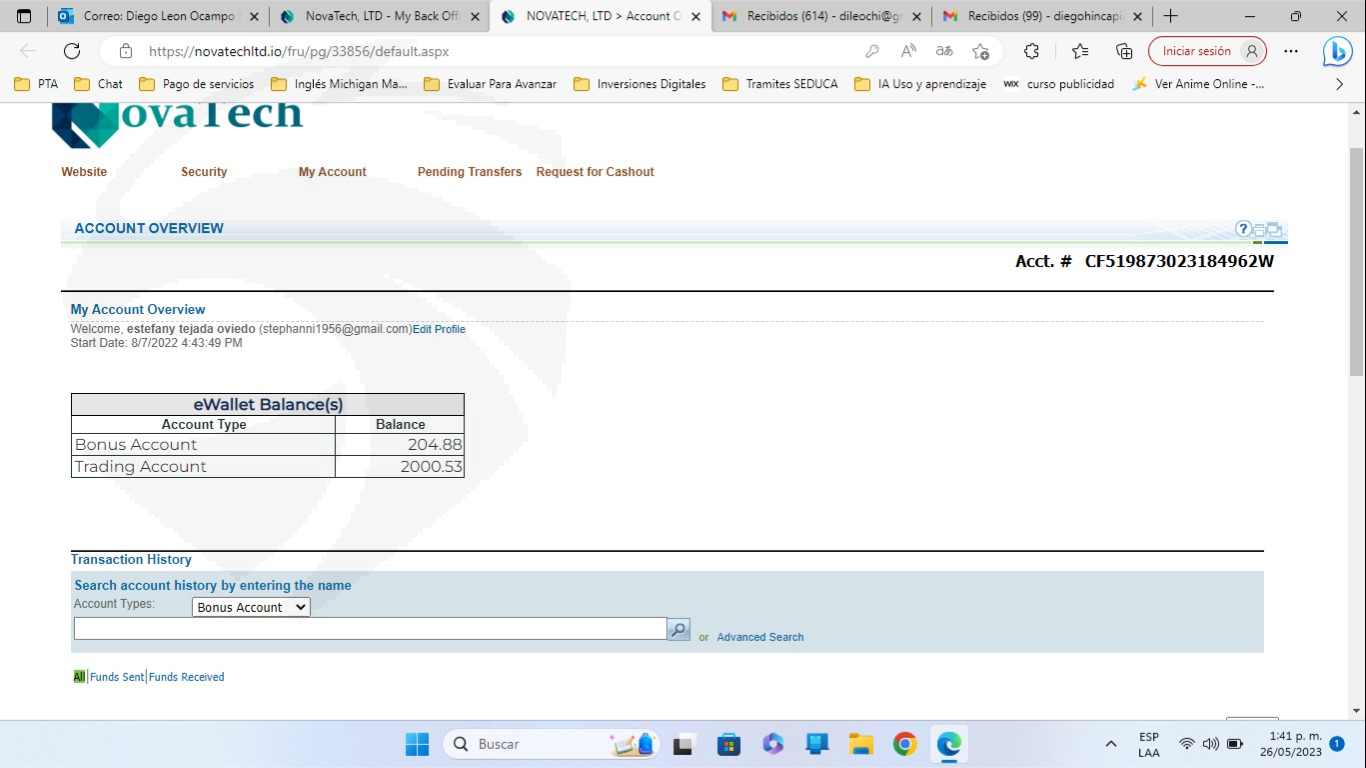
Task: Open Security menu item
Action: [x=204, y=172]
